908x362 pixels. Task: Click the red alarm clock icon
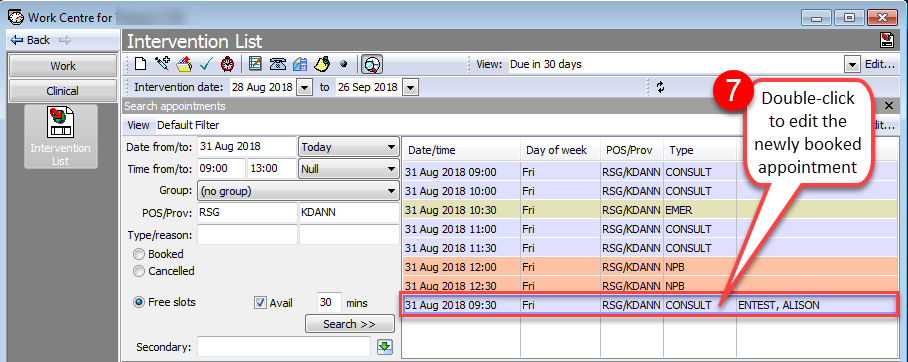tap(228, 64)
